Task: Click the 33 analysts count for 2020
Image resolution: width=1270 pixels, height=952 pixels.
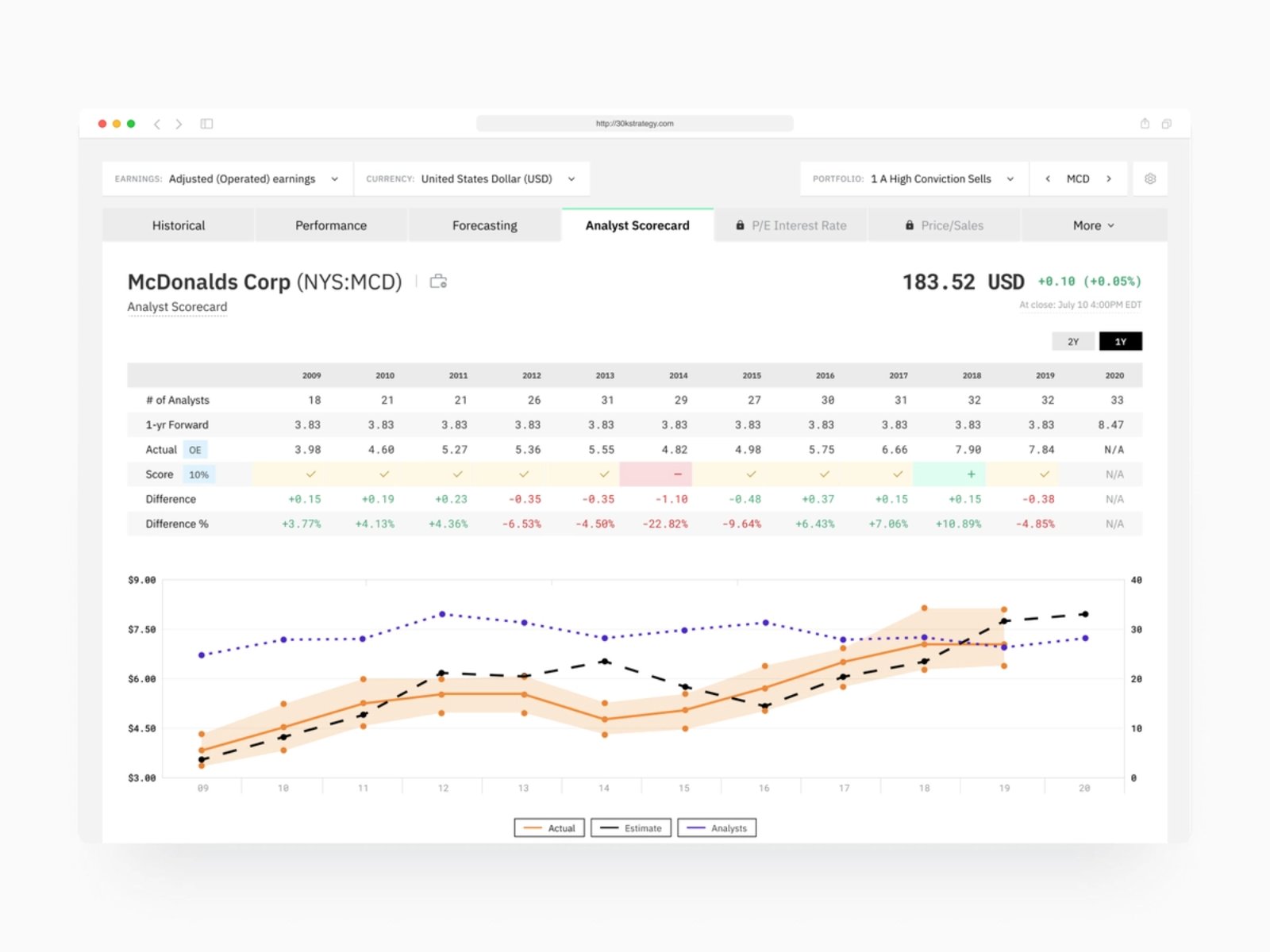Action: pyautogui.click(x=1117, y=401)
